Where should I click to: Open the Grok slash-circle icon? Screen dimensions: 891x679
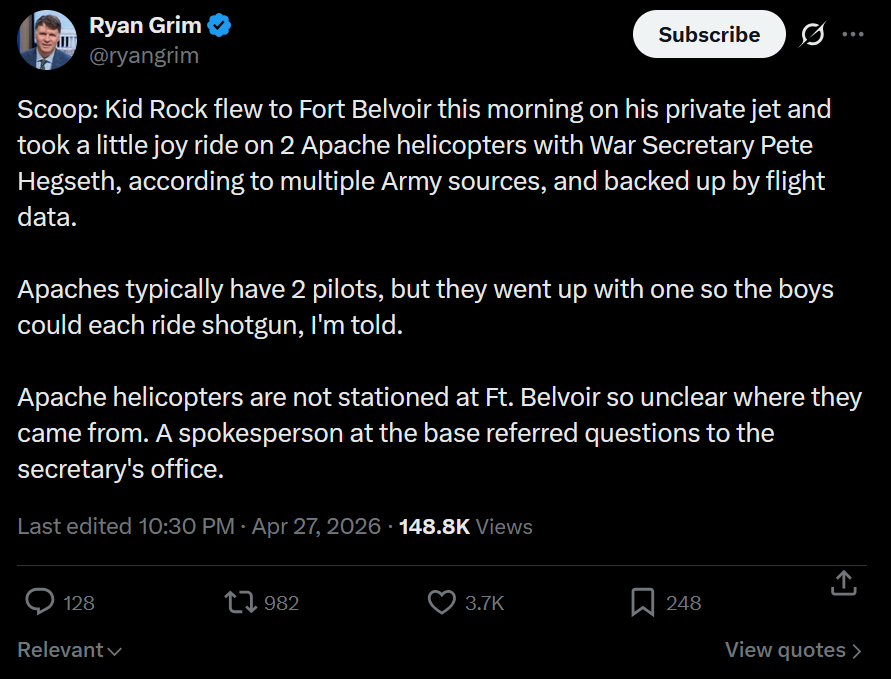pos(812,35)
